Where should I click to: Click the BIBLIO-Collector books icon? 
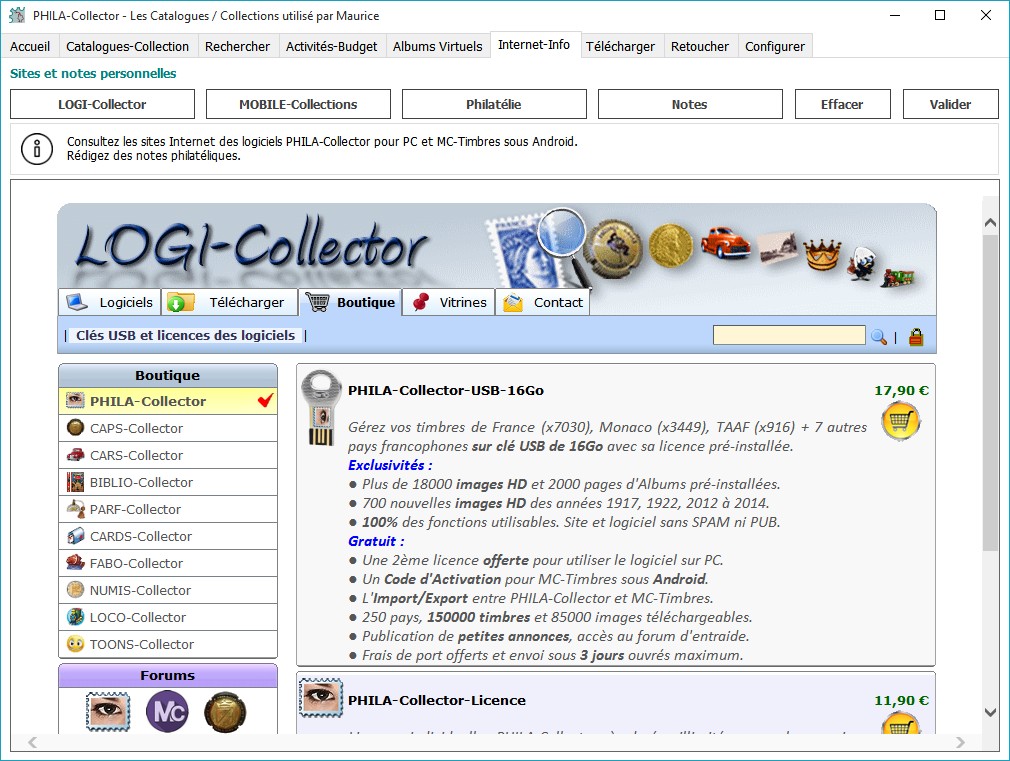[75, 482]
